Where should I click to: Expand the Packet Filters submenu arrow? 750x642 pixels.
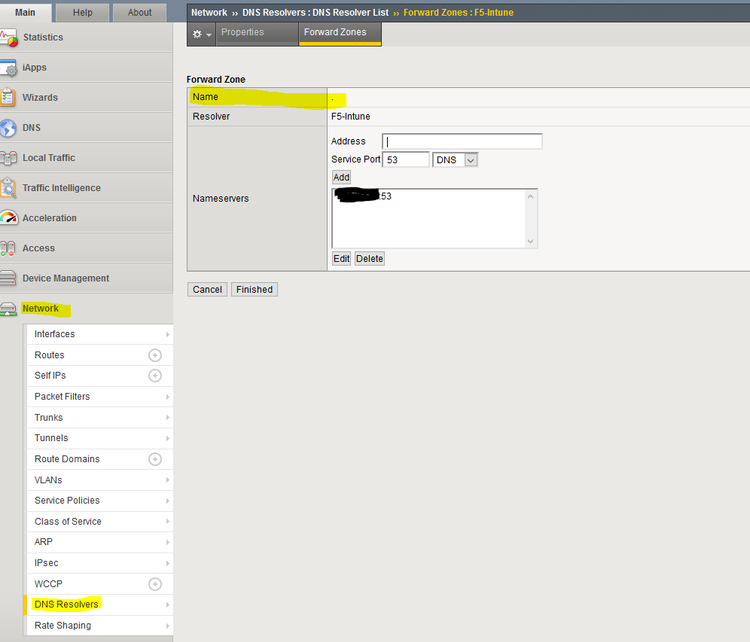[x=167, y=397]
